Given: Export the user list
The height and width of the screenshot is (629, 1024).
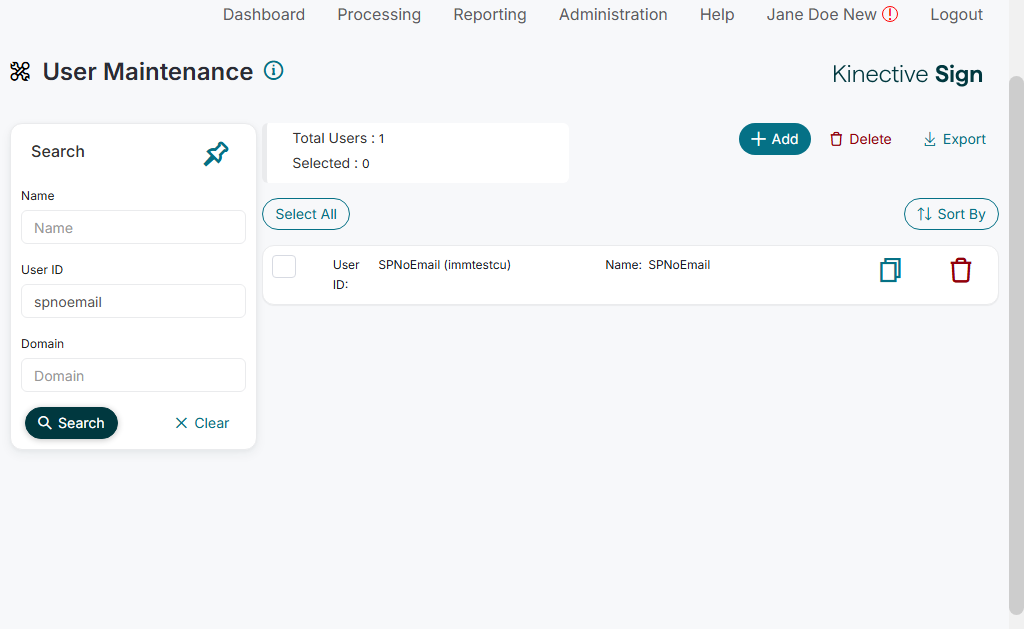Looking at the screenshot, I should [954, 139].
